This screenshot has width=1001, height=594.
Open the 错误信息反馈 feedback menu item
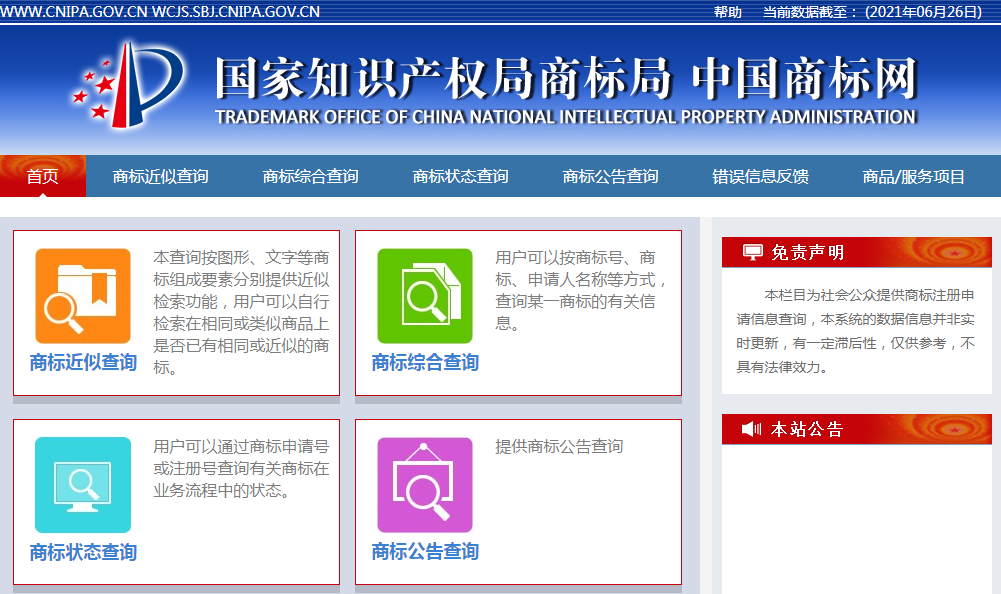(x=764, y=175)
